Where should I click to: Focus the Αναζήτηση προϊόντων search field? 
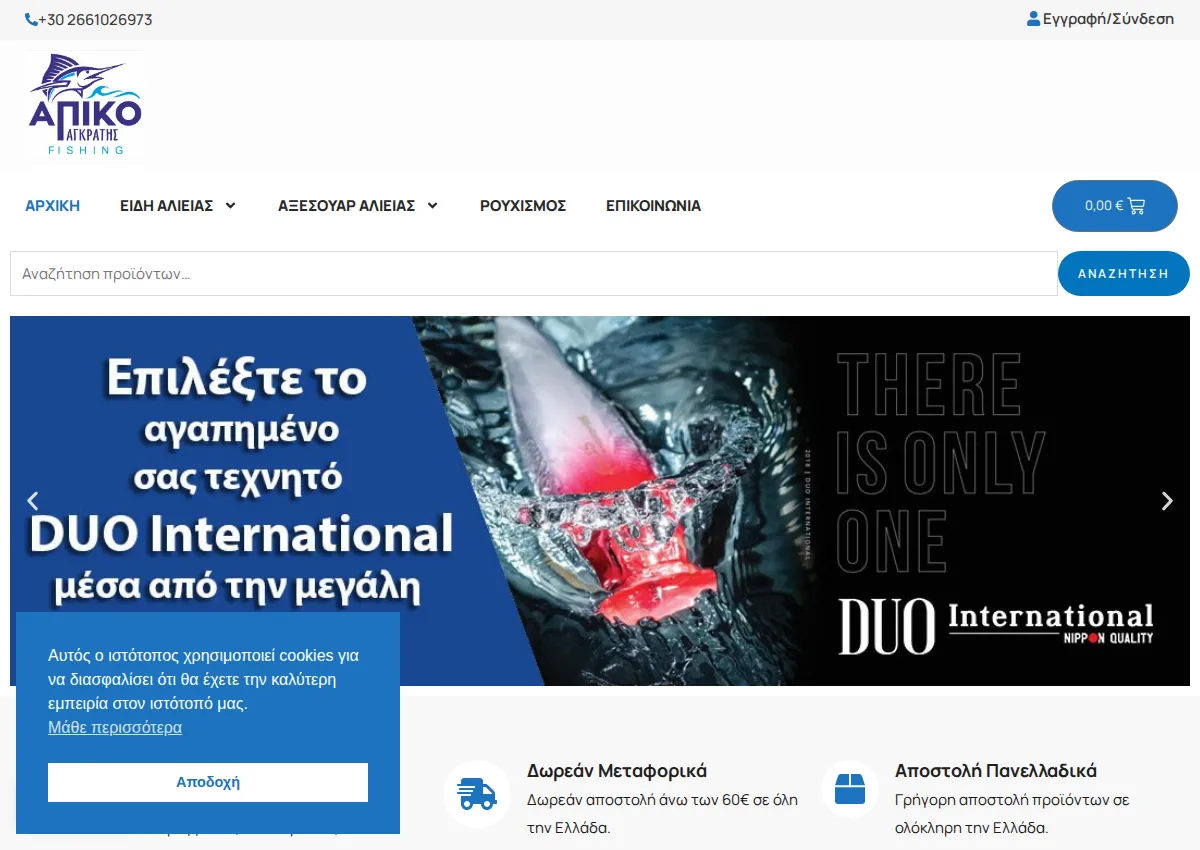point(533,273)
